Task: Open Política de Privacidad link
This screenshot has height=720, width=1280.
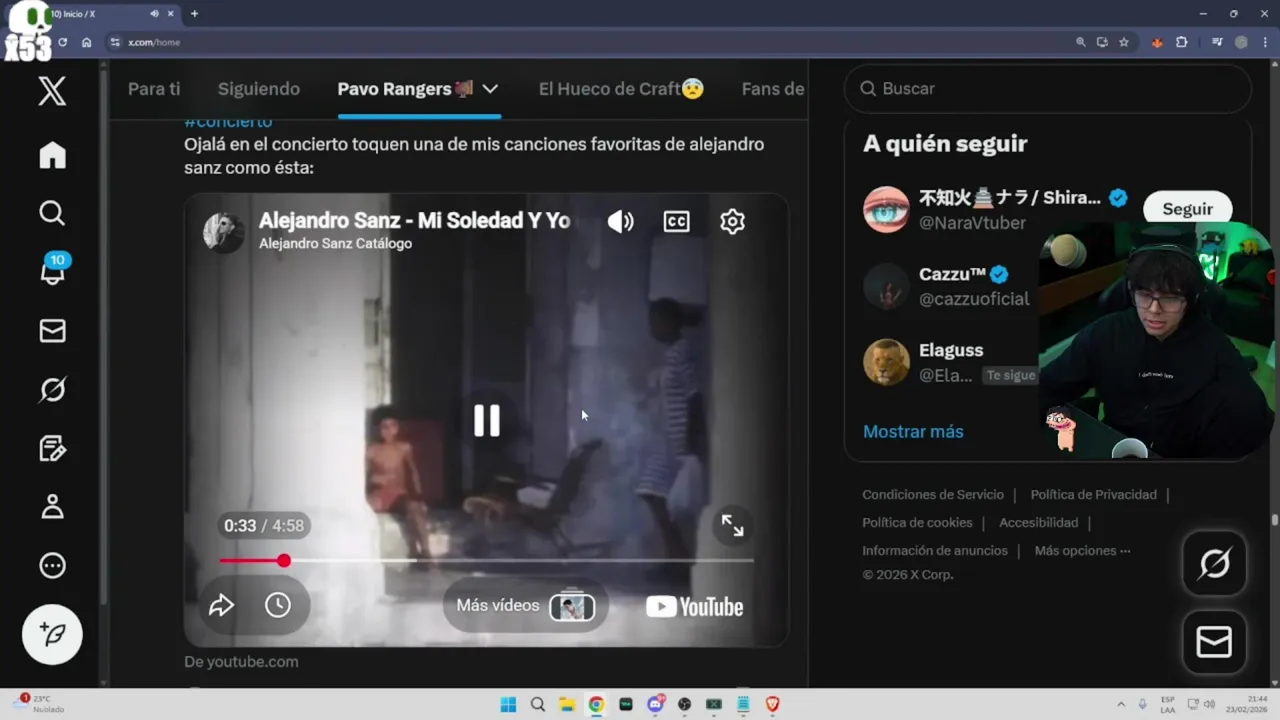Action: tap(1093, 495)
